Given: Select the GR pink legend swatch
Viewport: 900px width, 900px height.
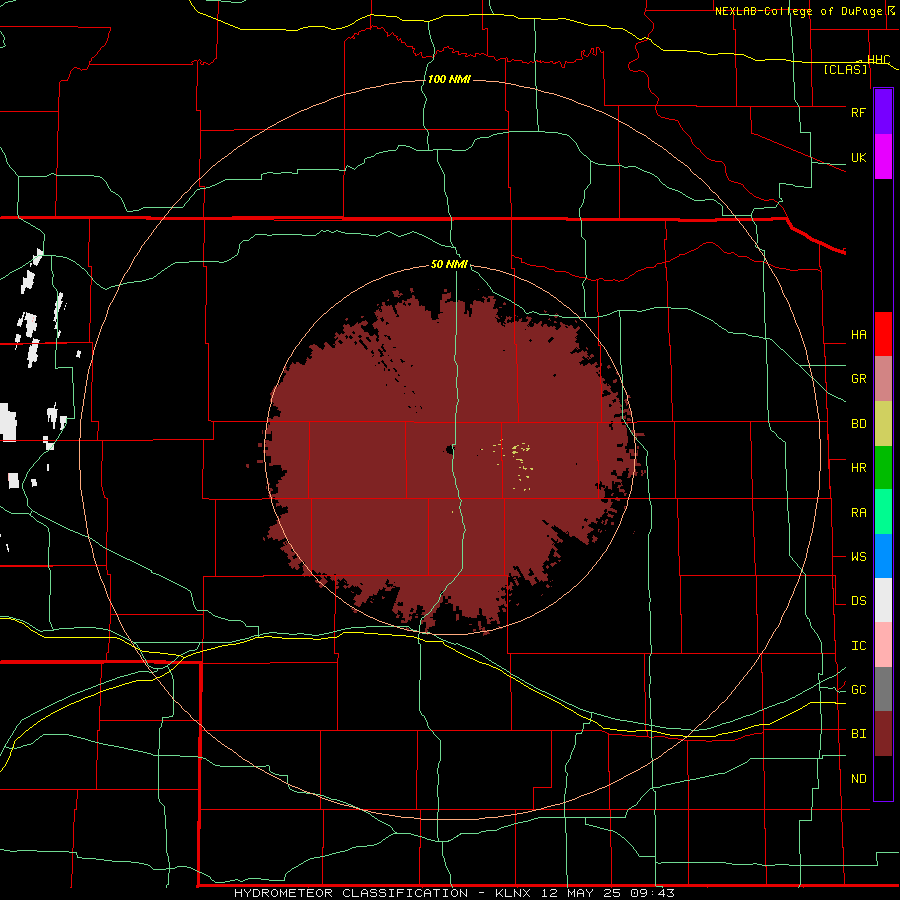Looking at the screenshot, I should coord(883,378).
